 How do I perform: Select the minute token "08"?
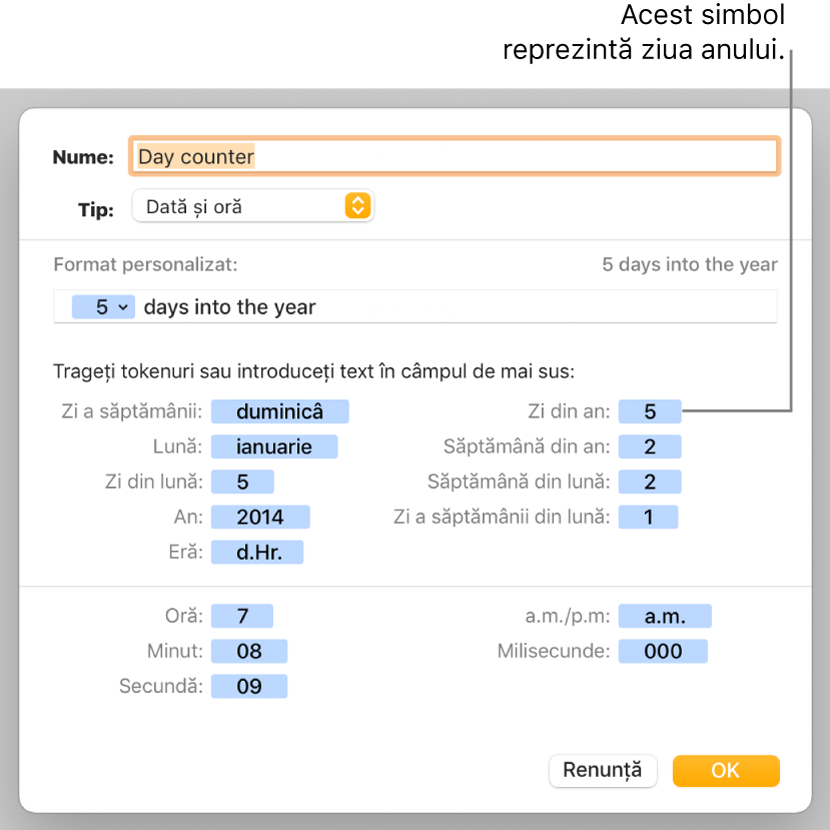click(x=249, y=651)
